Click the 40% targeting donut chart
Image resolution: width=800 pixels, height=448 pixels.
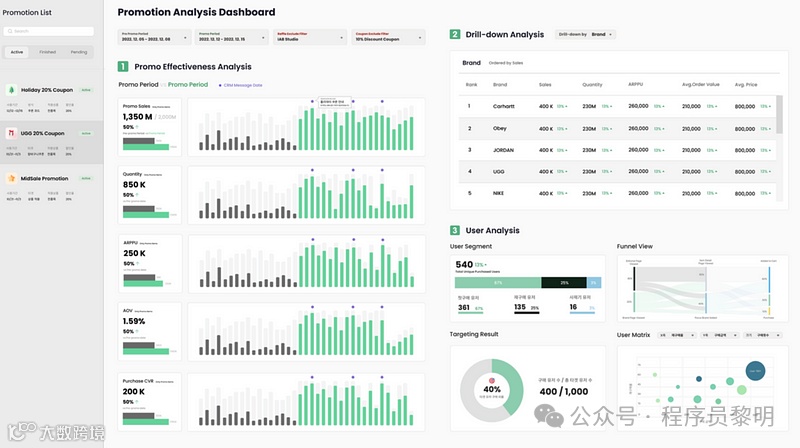click(x=492, y=390)
